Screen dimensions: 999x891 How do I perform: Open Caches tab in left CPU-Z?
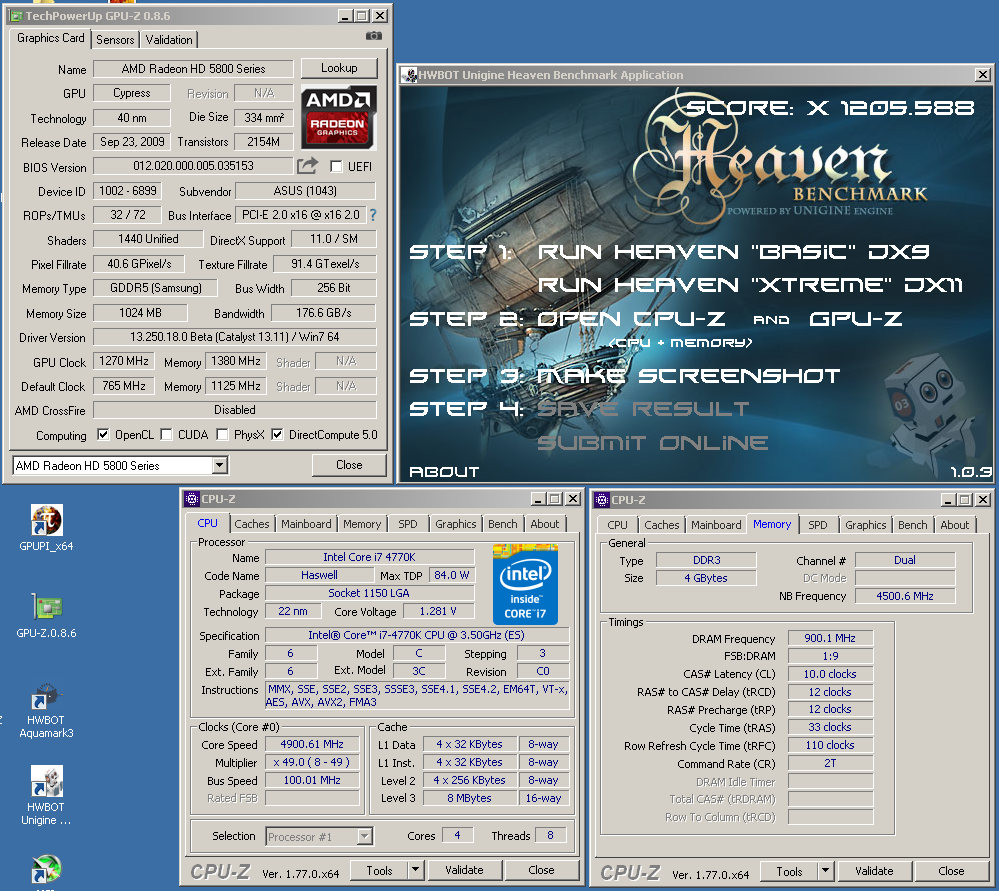click(252, 524)
